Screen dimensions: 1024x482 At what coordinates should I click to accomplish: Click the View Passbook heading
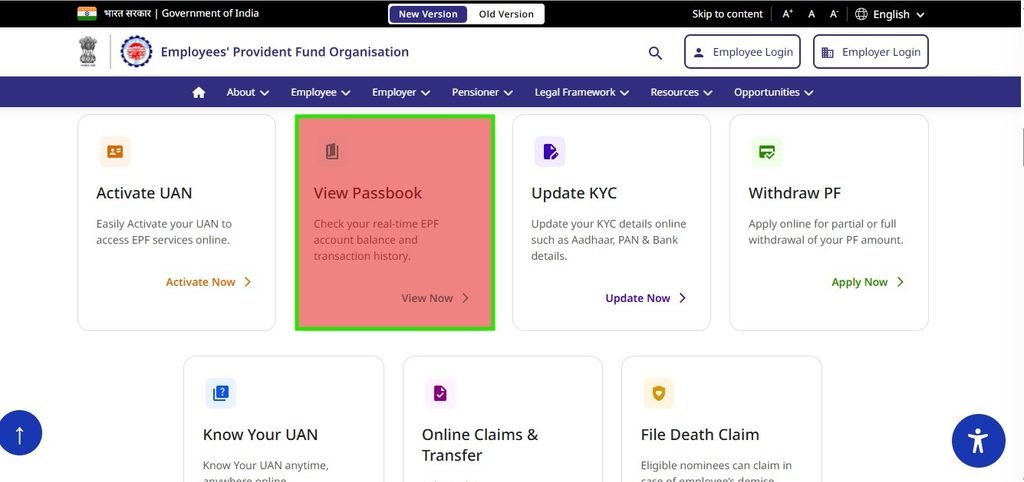(x=368, y=193)
